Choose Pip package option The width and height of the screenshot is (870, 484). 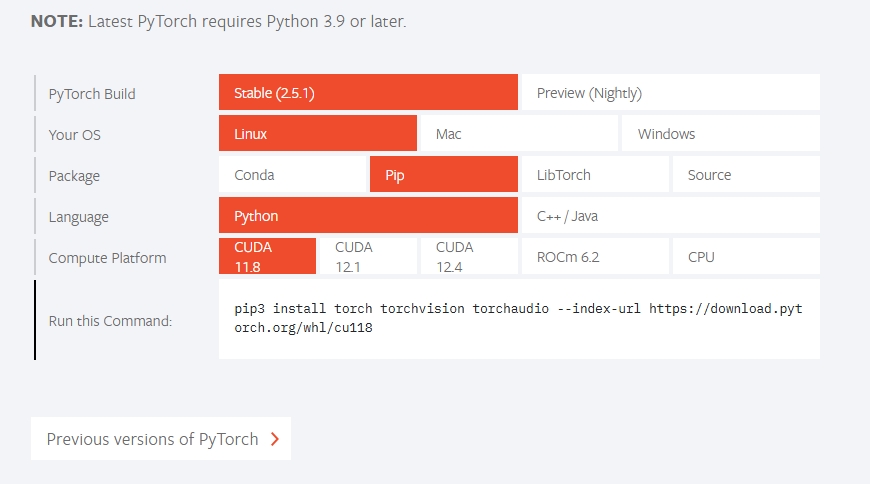pyautogui.click(x=443, y=175)
